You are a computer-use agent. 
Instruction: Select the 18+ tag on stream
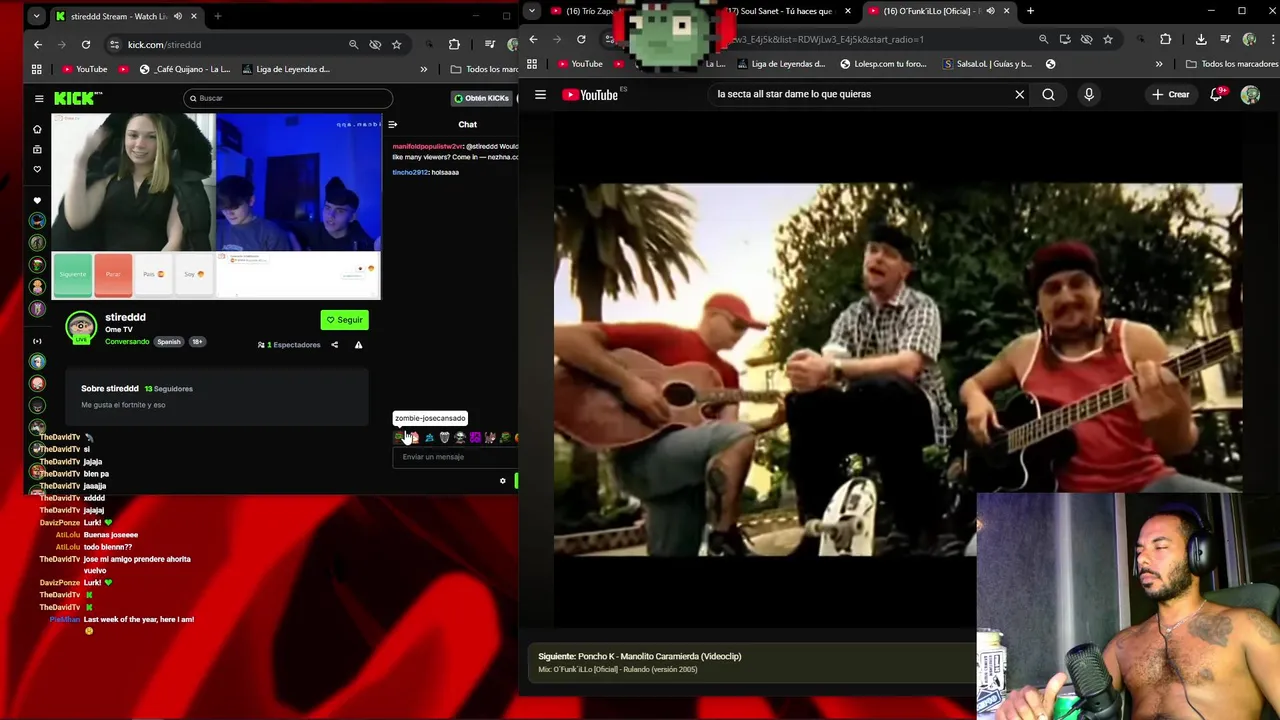[197, 342]
